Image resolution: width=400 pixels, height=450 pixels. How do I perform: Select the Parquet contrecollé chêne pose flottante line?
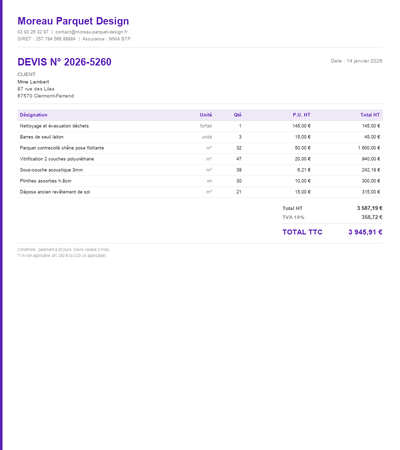click(200, 148)
